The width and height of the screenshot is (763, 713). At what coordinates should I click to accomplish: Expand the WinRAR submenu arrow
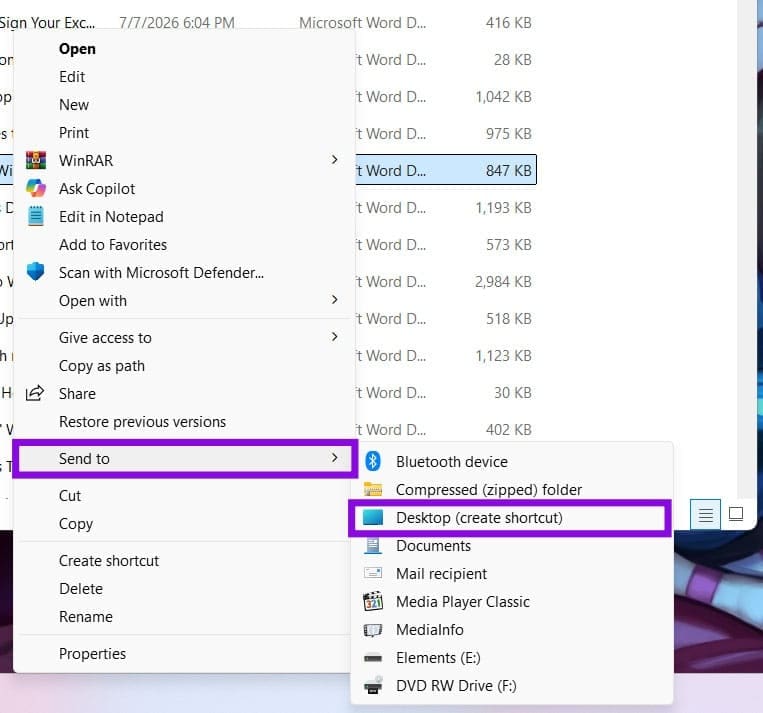[x=334, y=160]
